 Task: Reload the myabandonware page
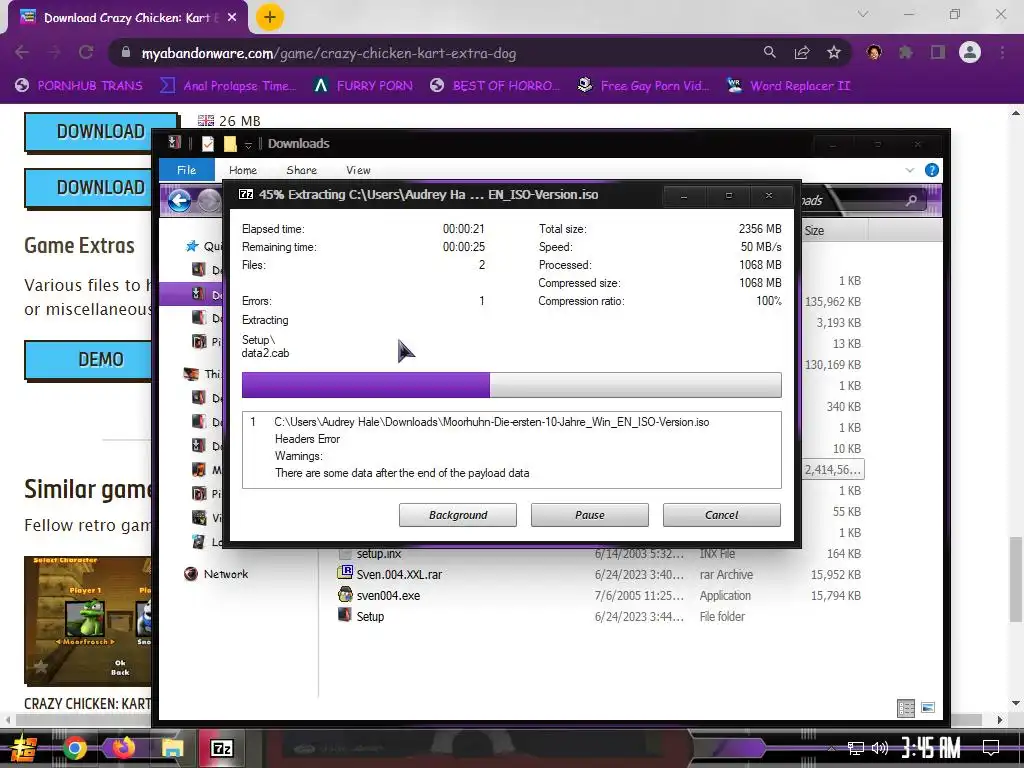(86, 53)
